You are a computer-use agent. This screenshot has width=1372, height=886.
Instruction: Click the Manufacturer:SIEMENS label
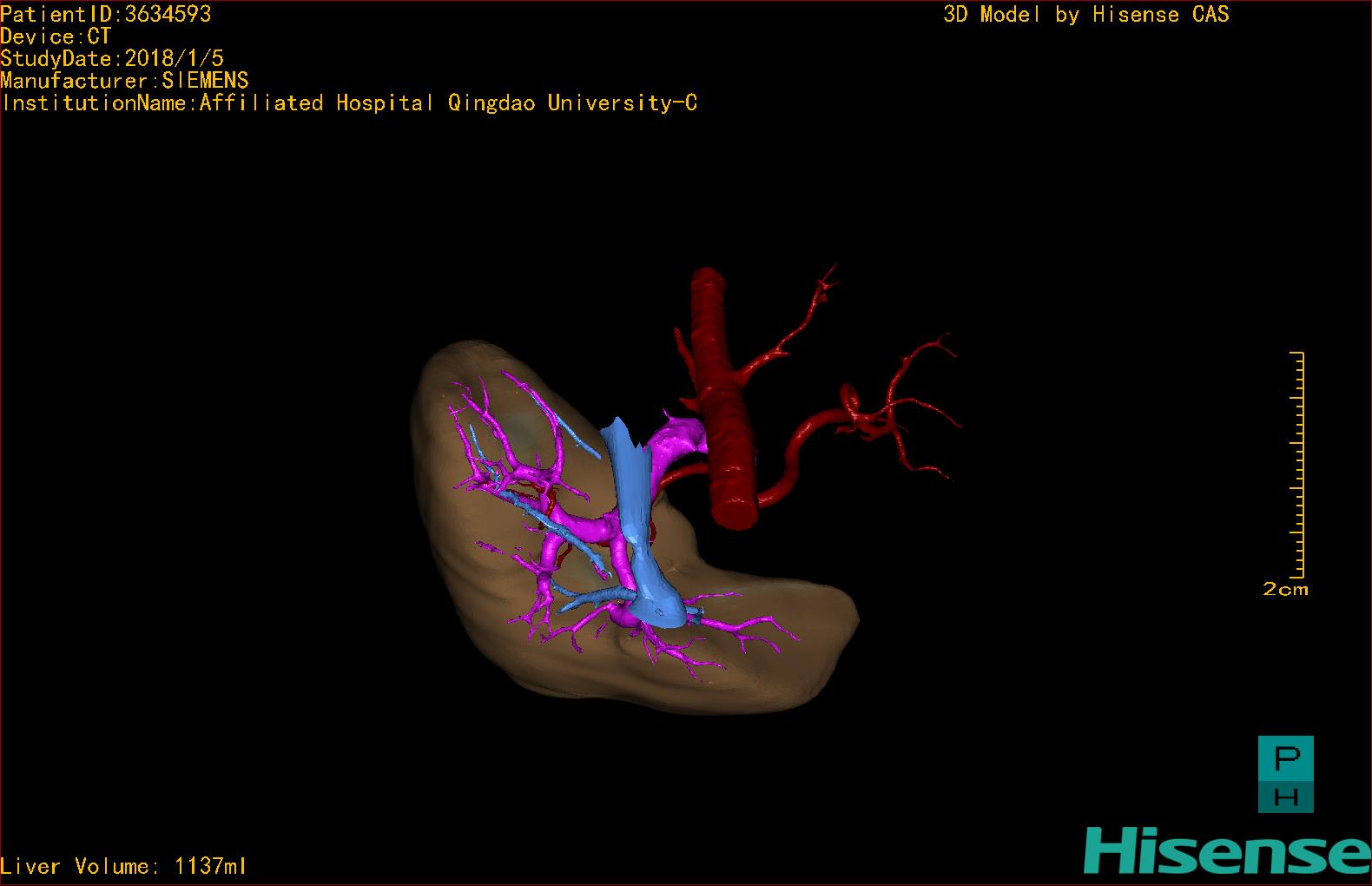click(124, 81)
